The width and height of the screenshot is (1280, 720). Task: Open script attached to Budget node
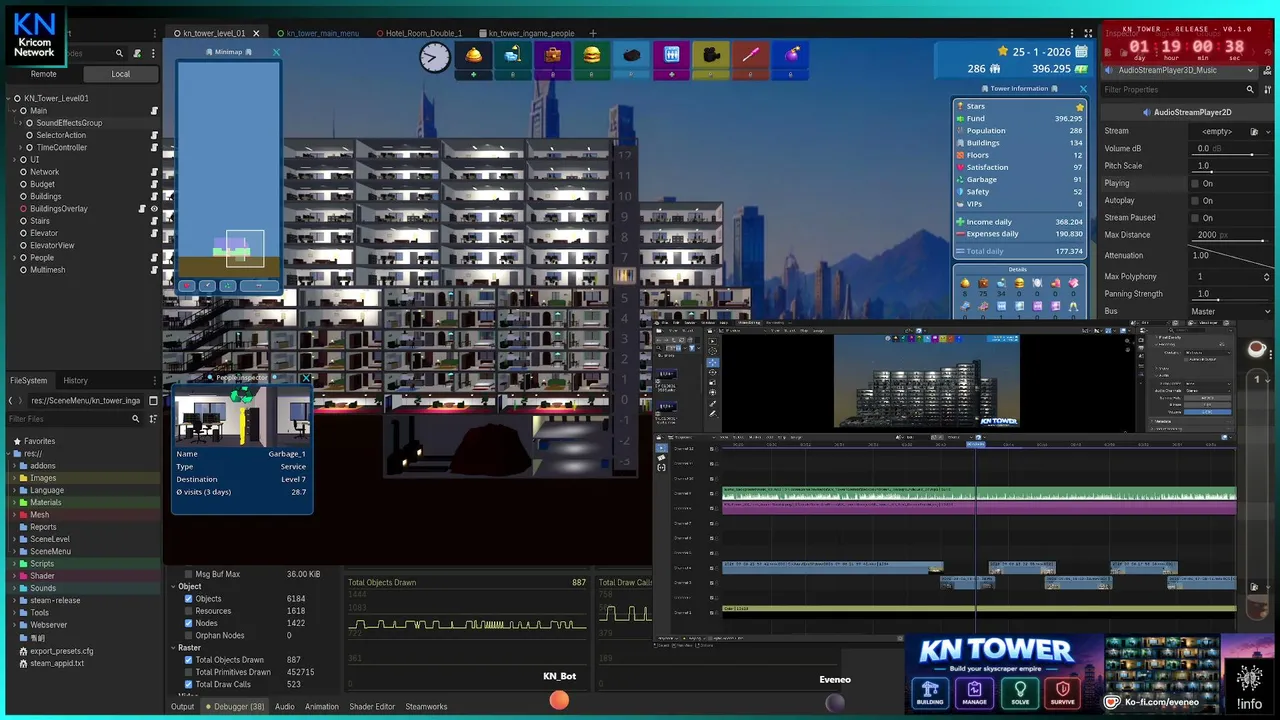click(154, 184)
